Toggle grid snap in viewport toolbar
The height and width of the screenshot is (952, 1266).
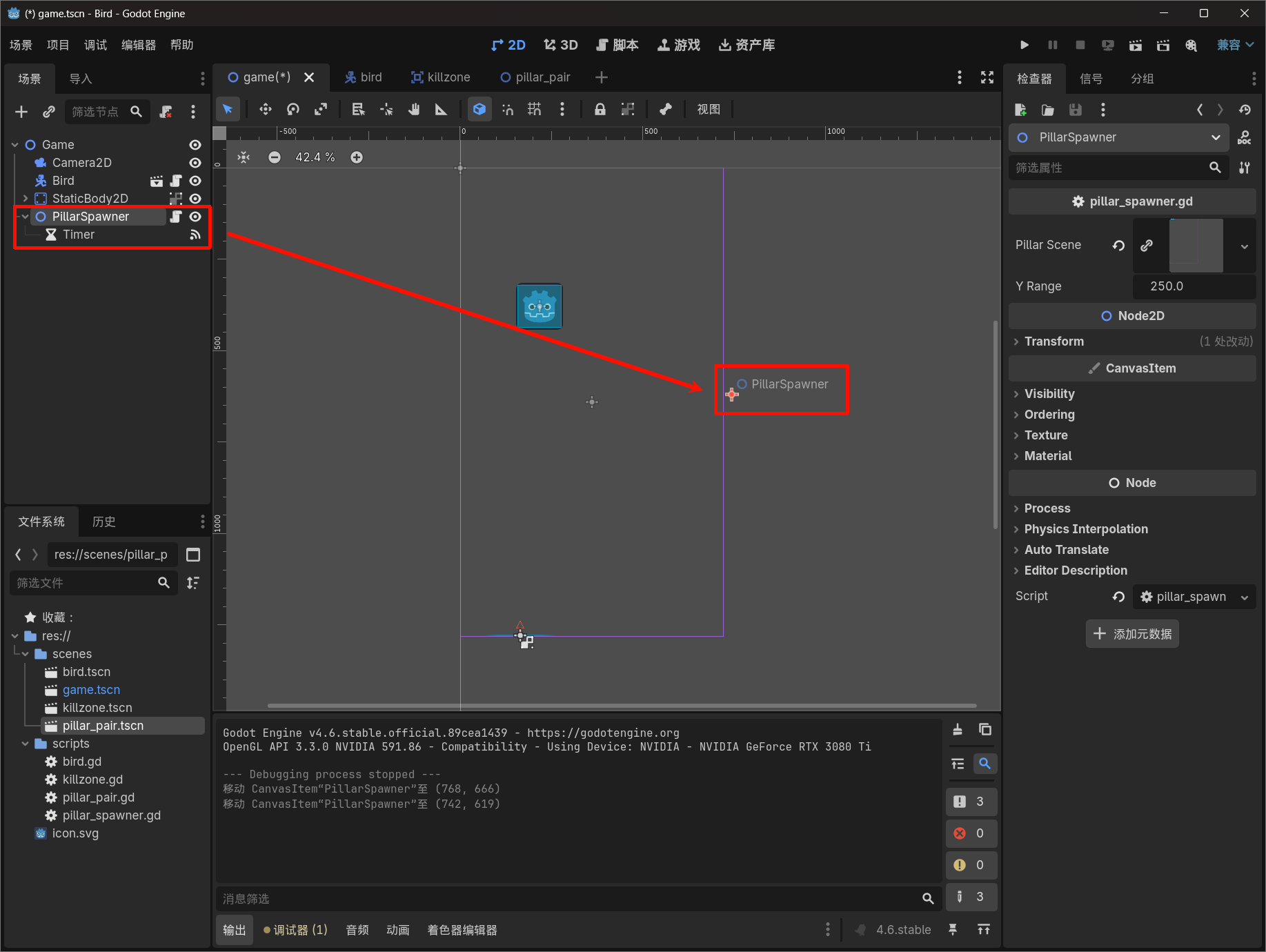(x=535, y=109)
